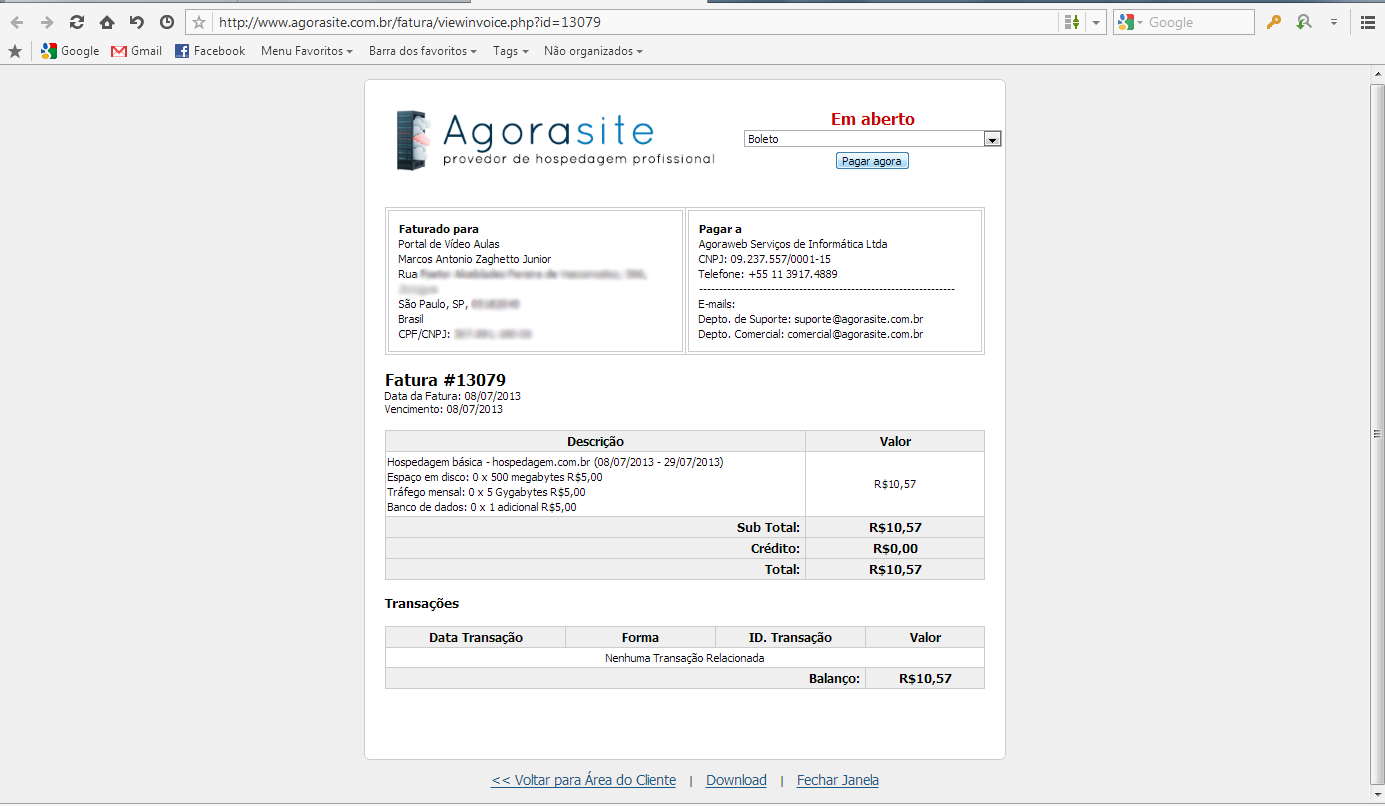Click the ID. Transação column header
The width and height of the screenshot is (1385, 806).
coord(790,637)
